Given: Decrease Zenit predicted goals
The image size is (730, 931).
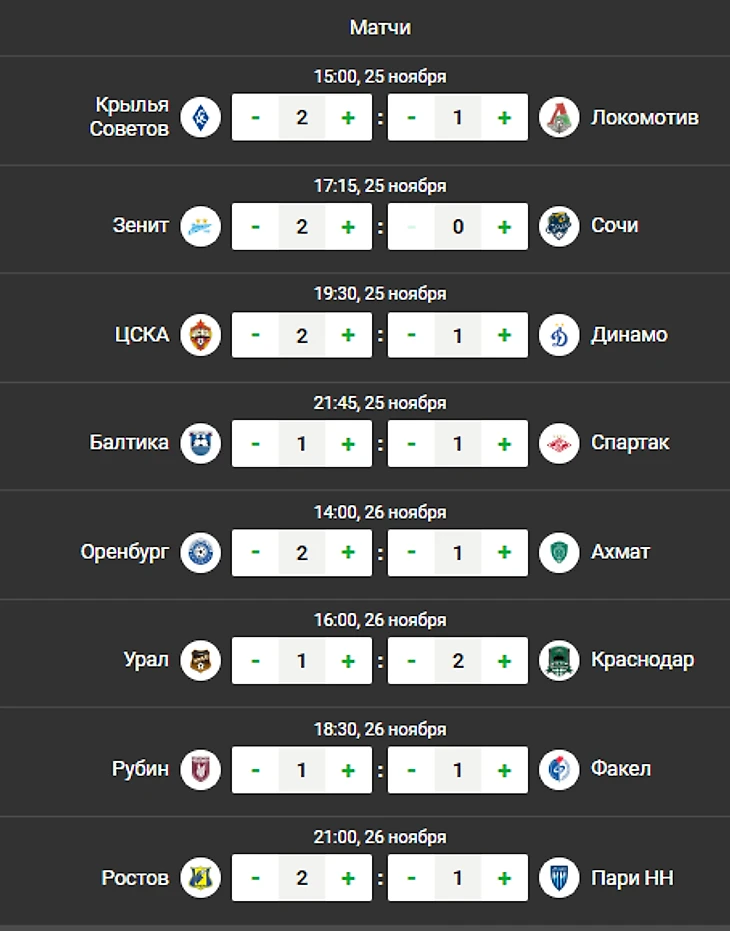Looking at the screenshot, I should coord(255,226).
